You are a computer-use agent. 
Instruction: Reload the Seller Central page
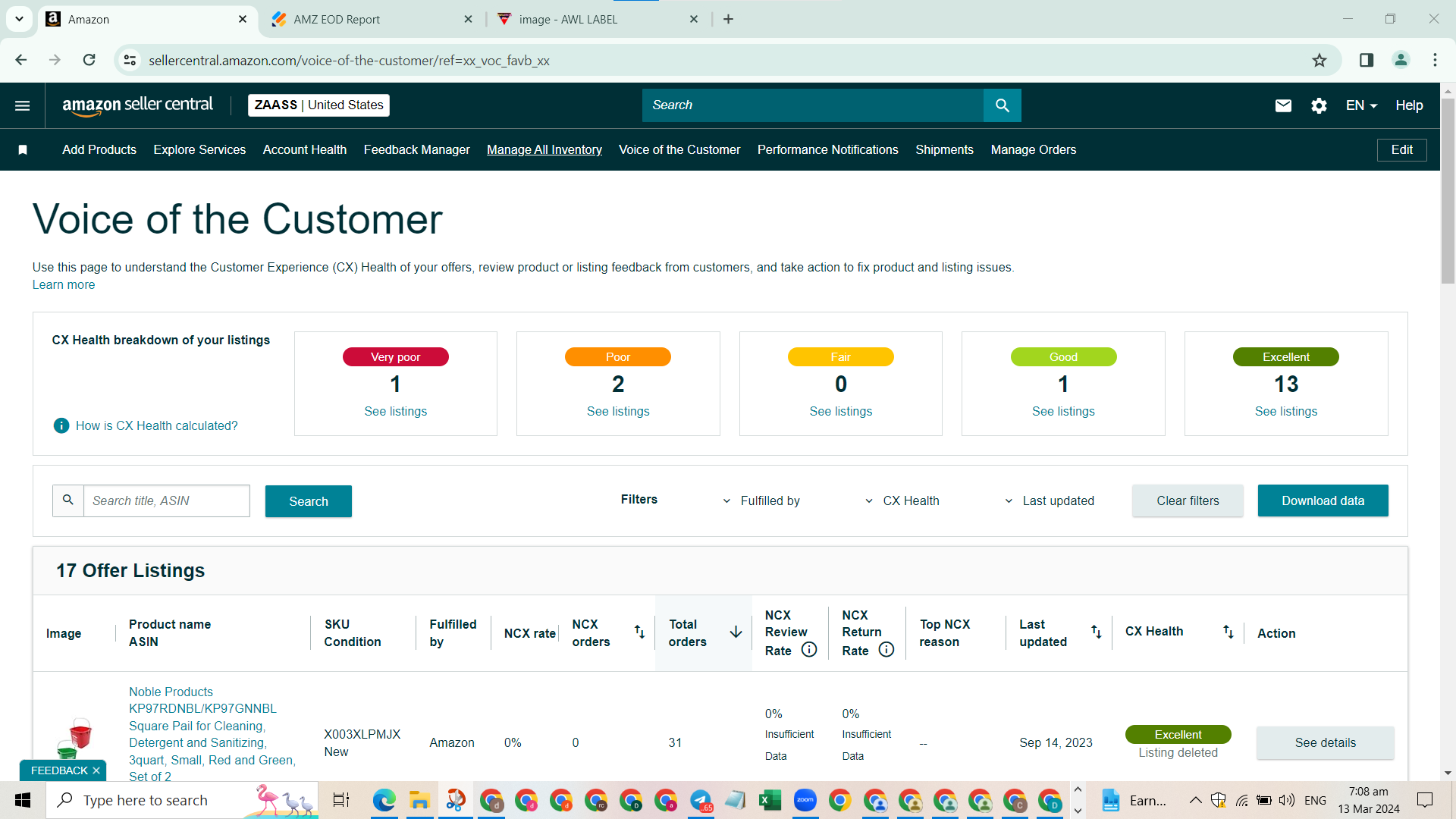[89, 60]
